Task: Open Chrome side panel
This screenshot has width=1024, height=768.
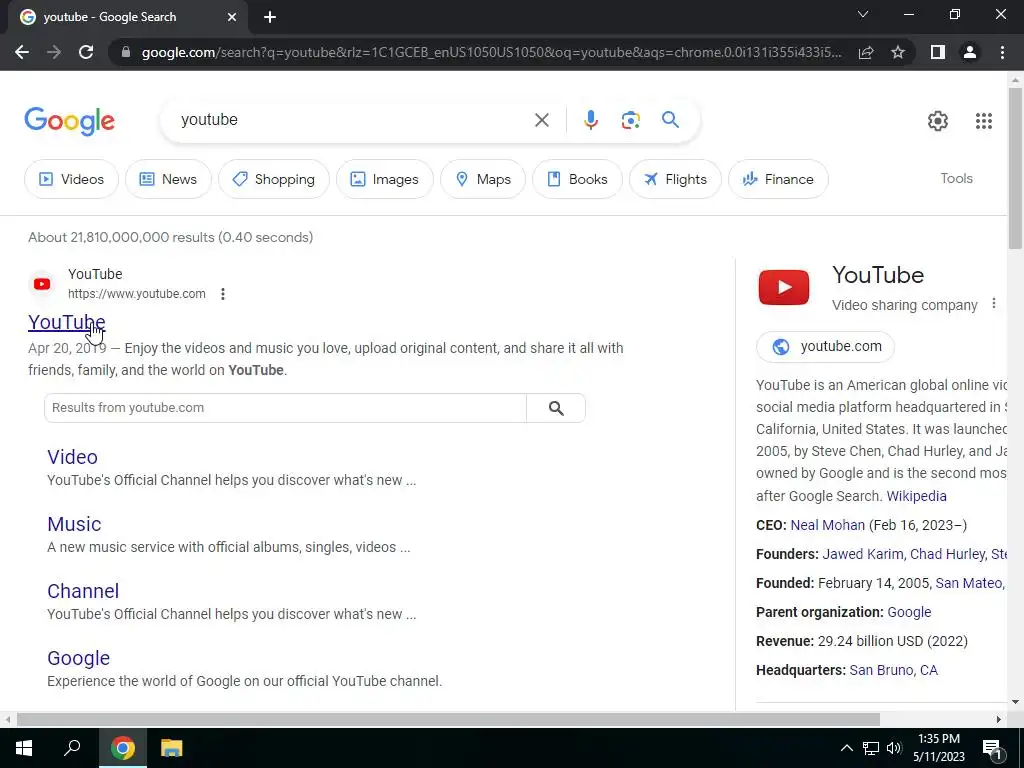Action: click(x=938, y=52)
